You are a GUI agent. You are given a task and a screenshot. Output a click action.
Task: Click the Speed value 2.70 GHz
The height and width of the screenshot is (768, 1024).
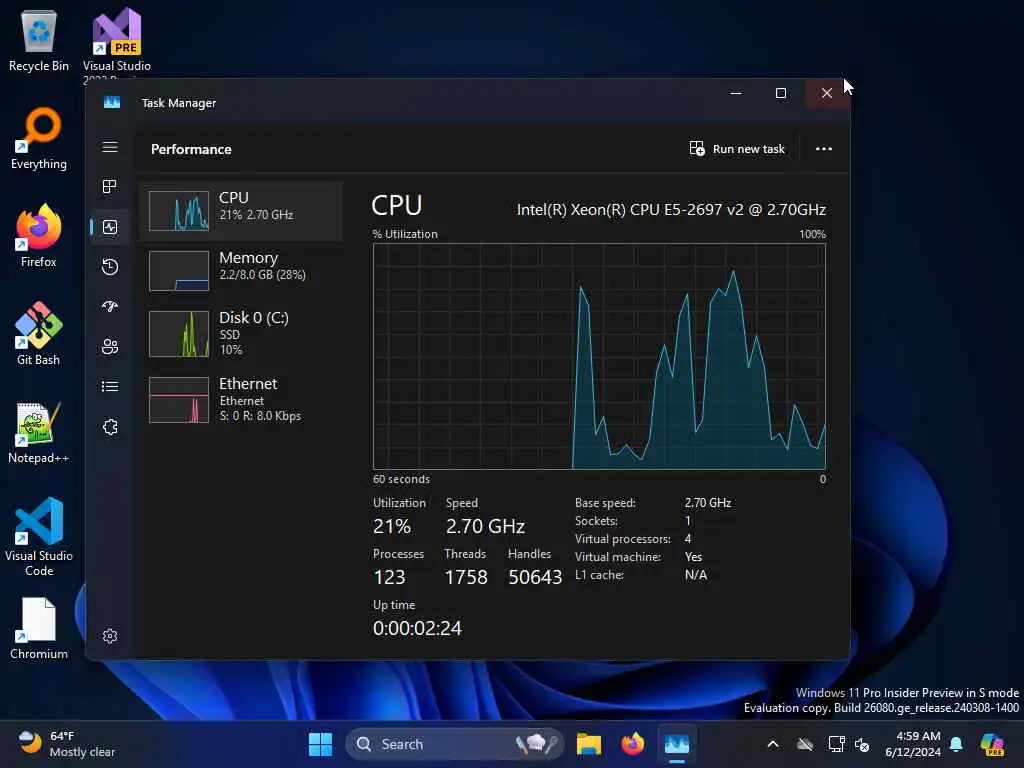click(x=485, y=526)
